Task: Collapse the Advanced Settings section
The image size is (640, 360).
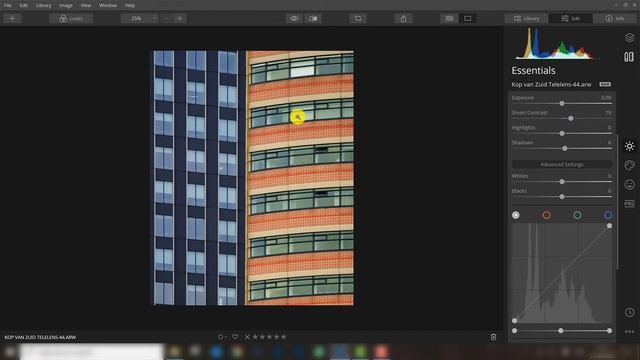Action: pyautogui.click(x=562, y=164)
